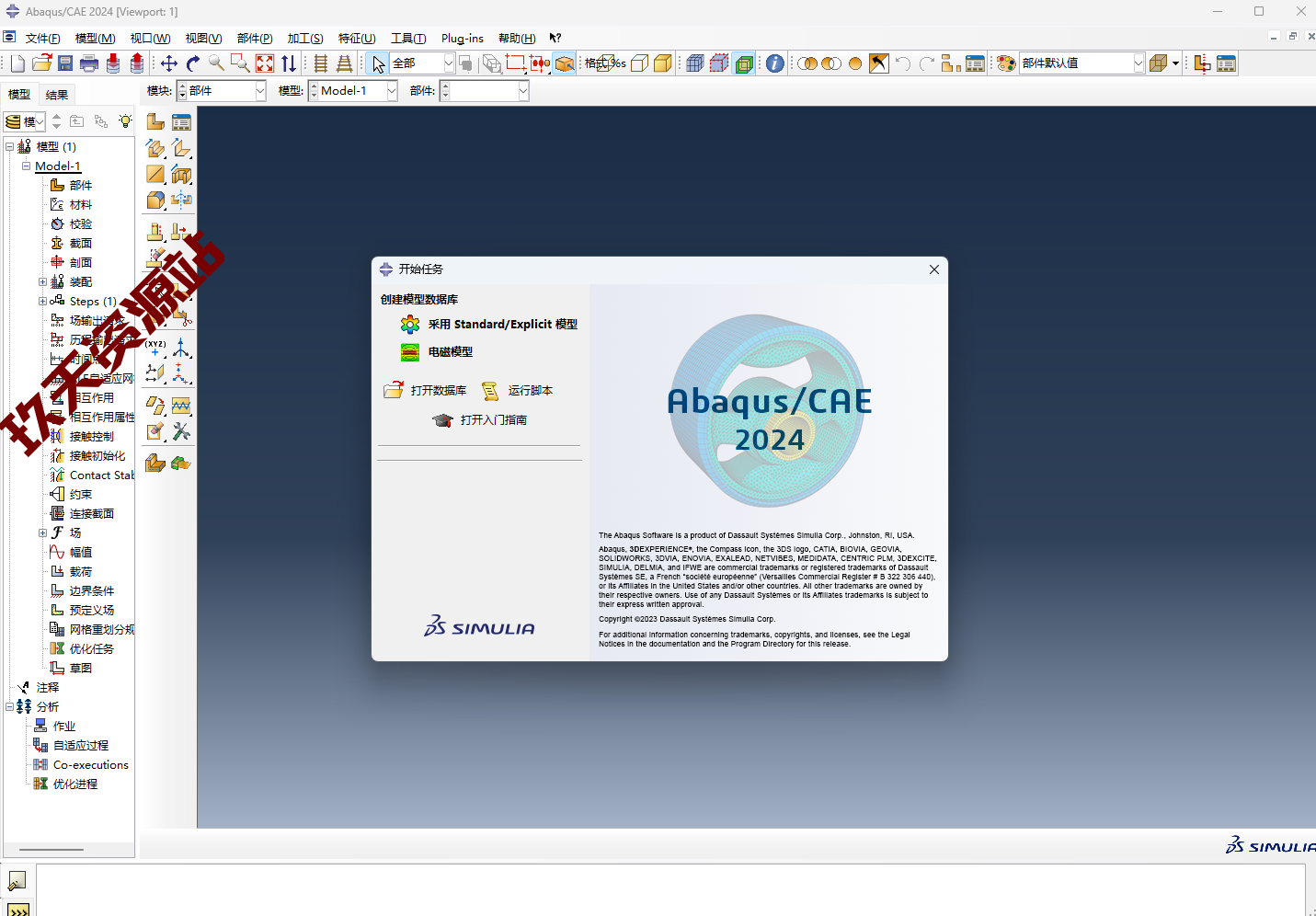1316x916 pixels.
Task: Open the Plug-ins menu
Action: [462, 39]
